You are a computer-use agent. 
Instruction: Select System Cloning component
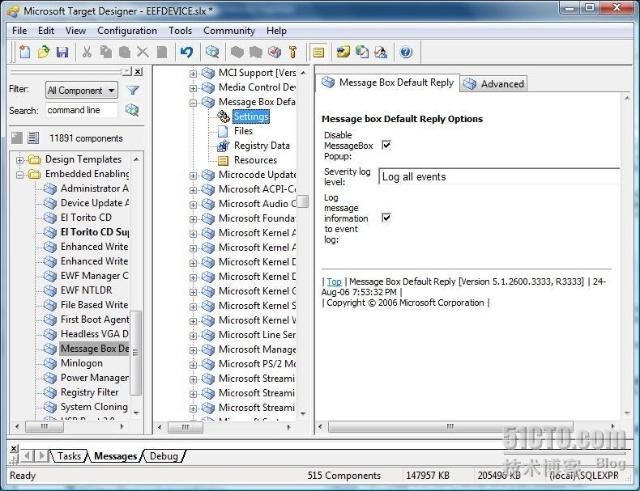click(x=94, y=407)
